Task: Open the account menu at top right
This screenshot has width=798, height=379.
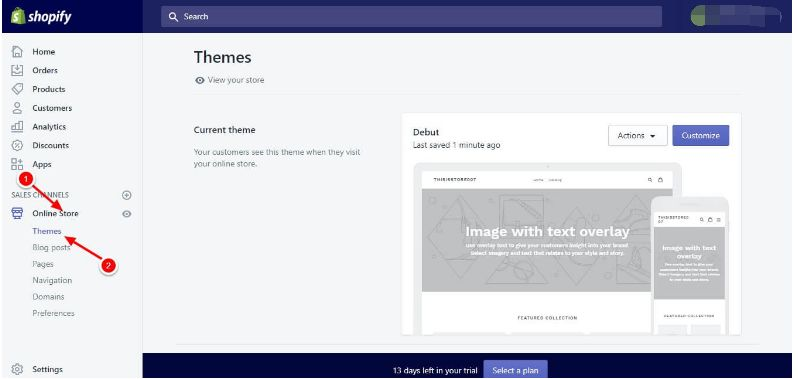Action: [x=736, y=16]
